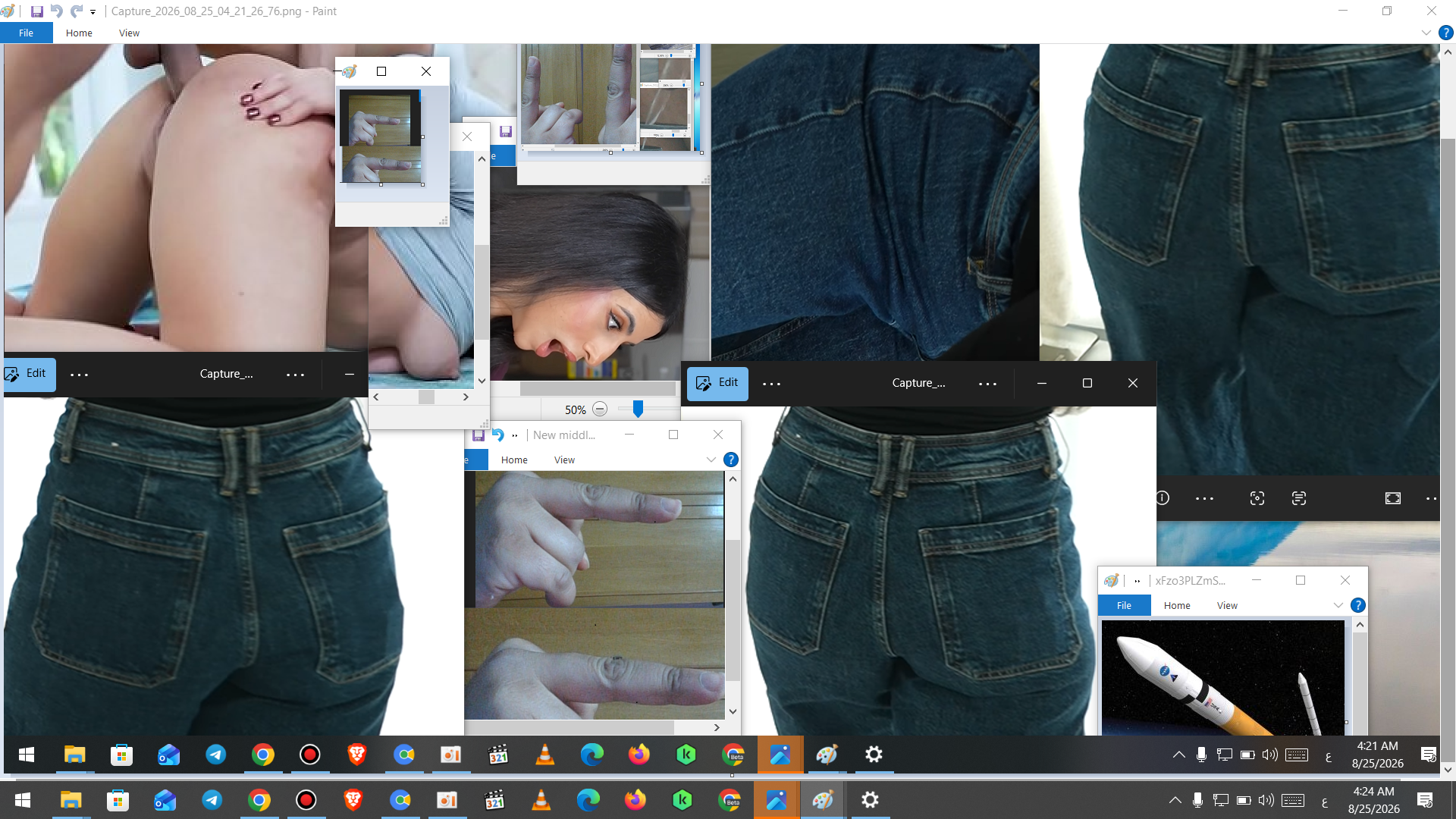Switch to the Home tab of Capture Paint window

pos(79,33)
